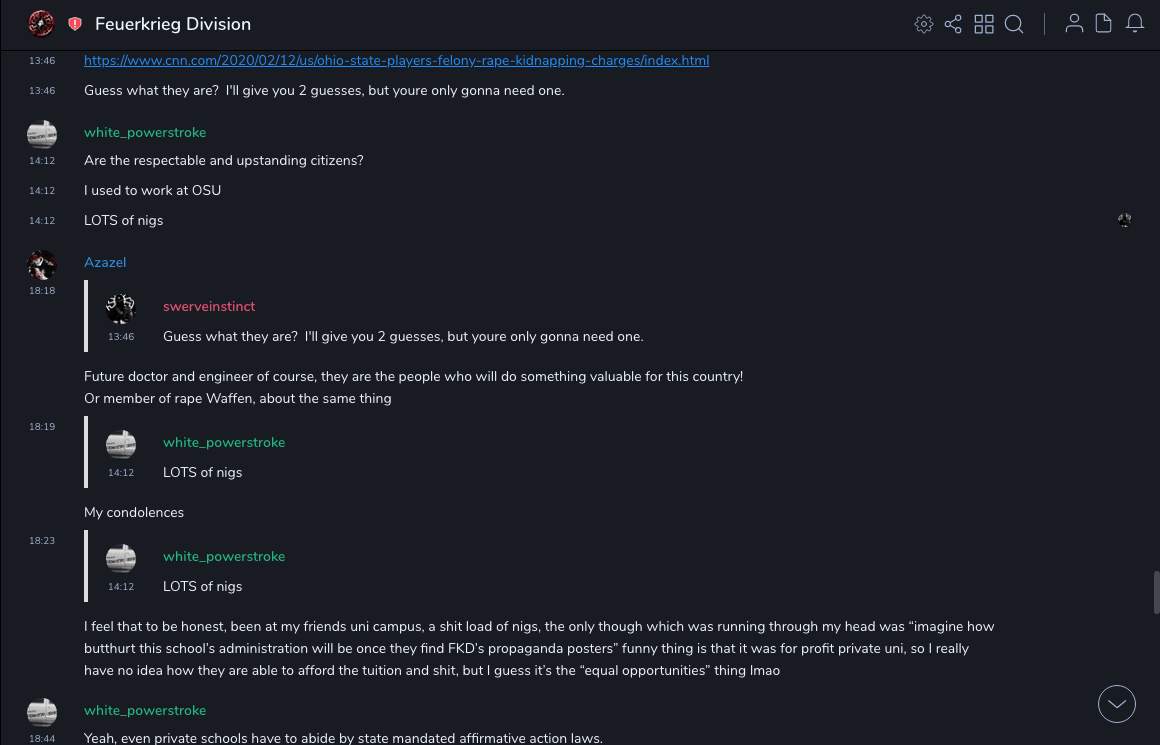1160x745 pixels.
Task: Click the small read-receipt avatar at right
Action: (x=1125, y=220)
